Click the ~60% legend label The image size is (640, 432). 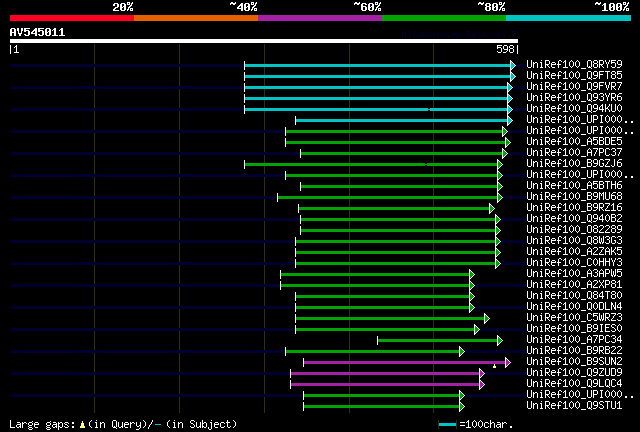point(367,7)
